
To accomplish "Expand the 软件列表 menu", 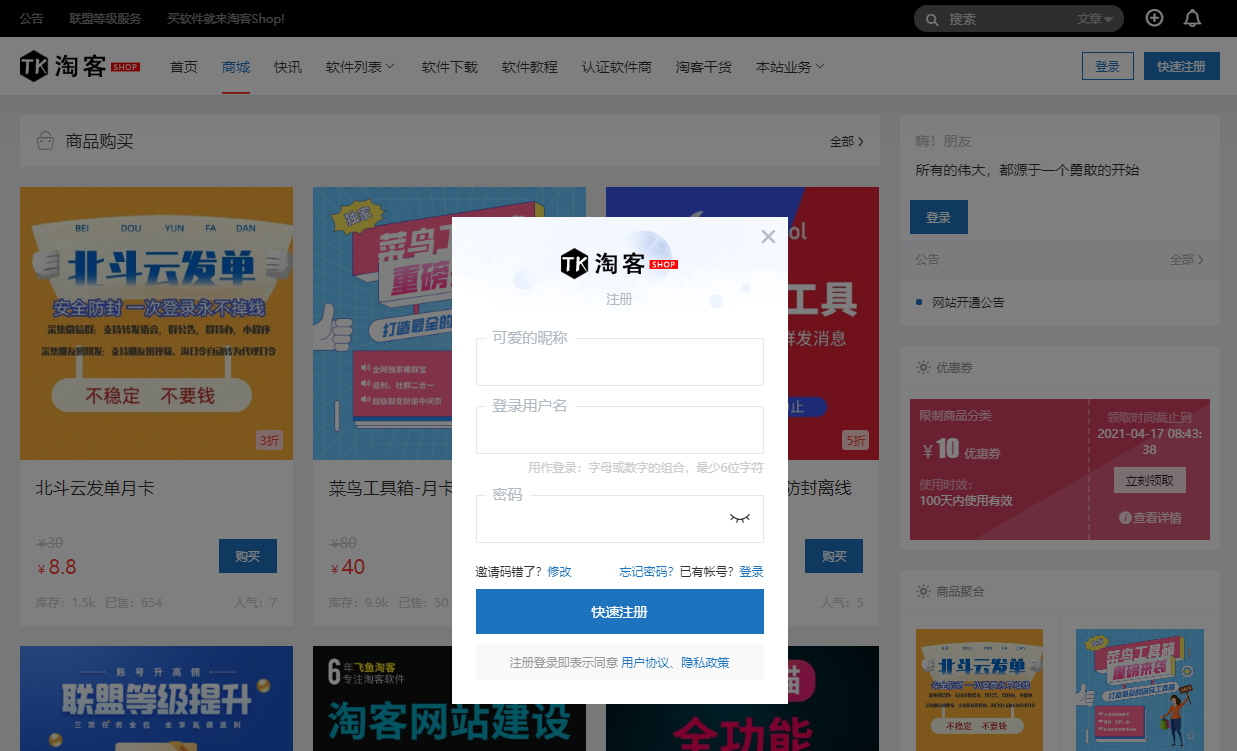I will [360, 67].
